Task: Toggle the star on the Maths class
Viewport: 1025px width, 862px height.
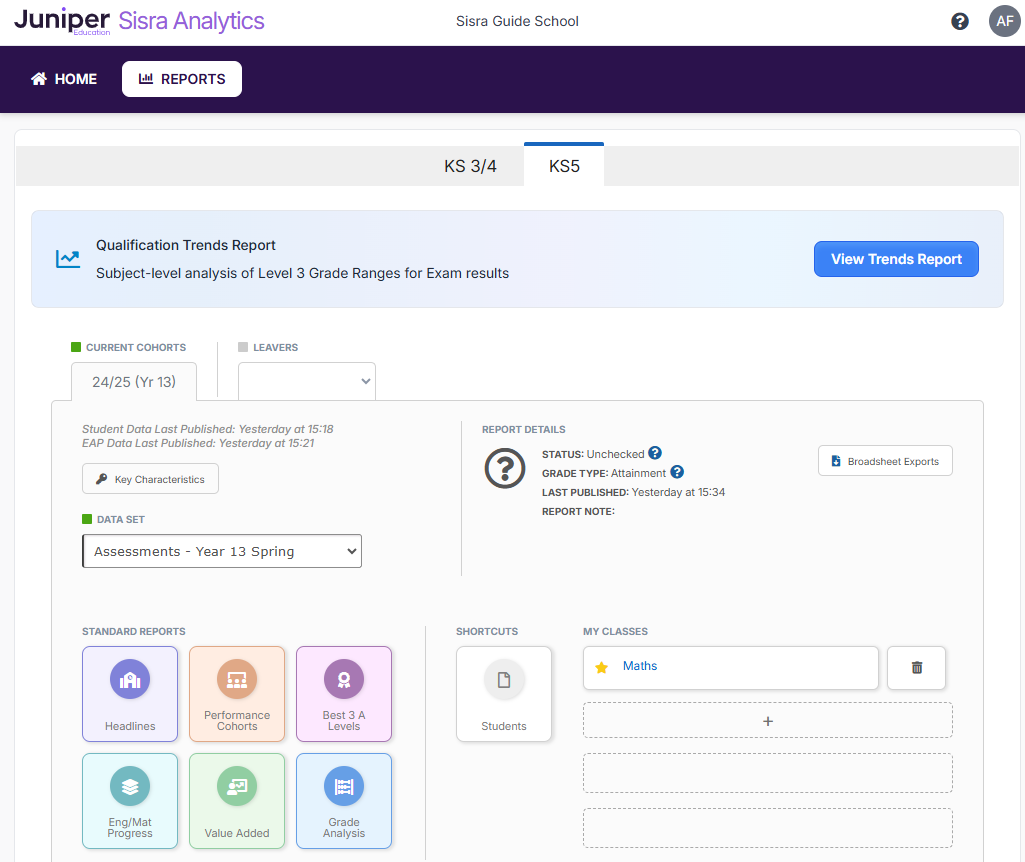Action: coord(601,668)
